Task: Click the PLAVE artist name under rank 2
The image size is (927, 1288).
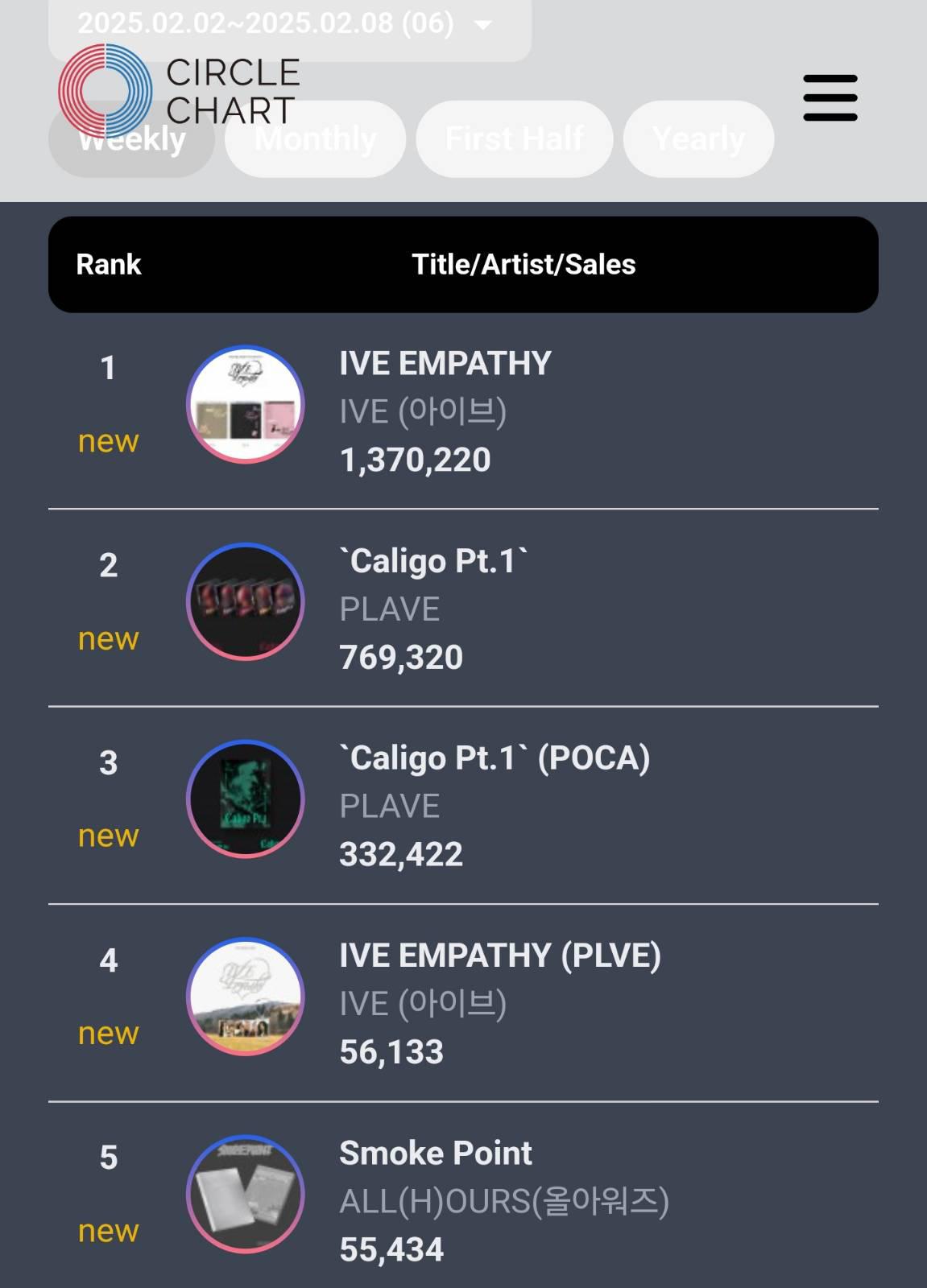Action: (390, 609)
